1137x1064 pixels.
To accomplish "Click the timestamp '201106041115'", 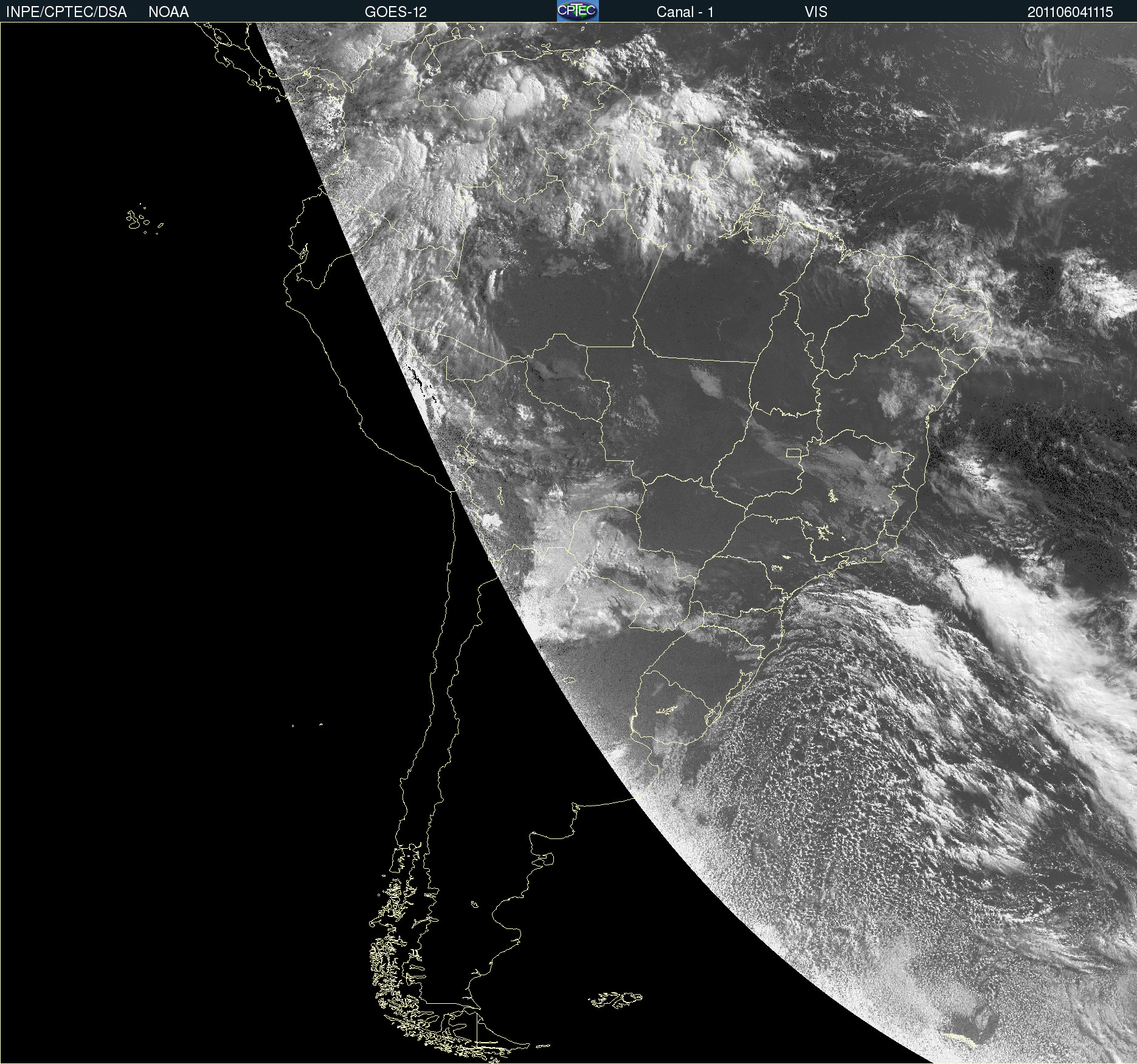I will tap(1070, 12).
